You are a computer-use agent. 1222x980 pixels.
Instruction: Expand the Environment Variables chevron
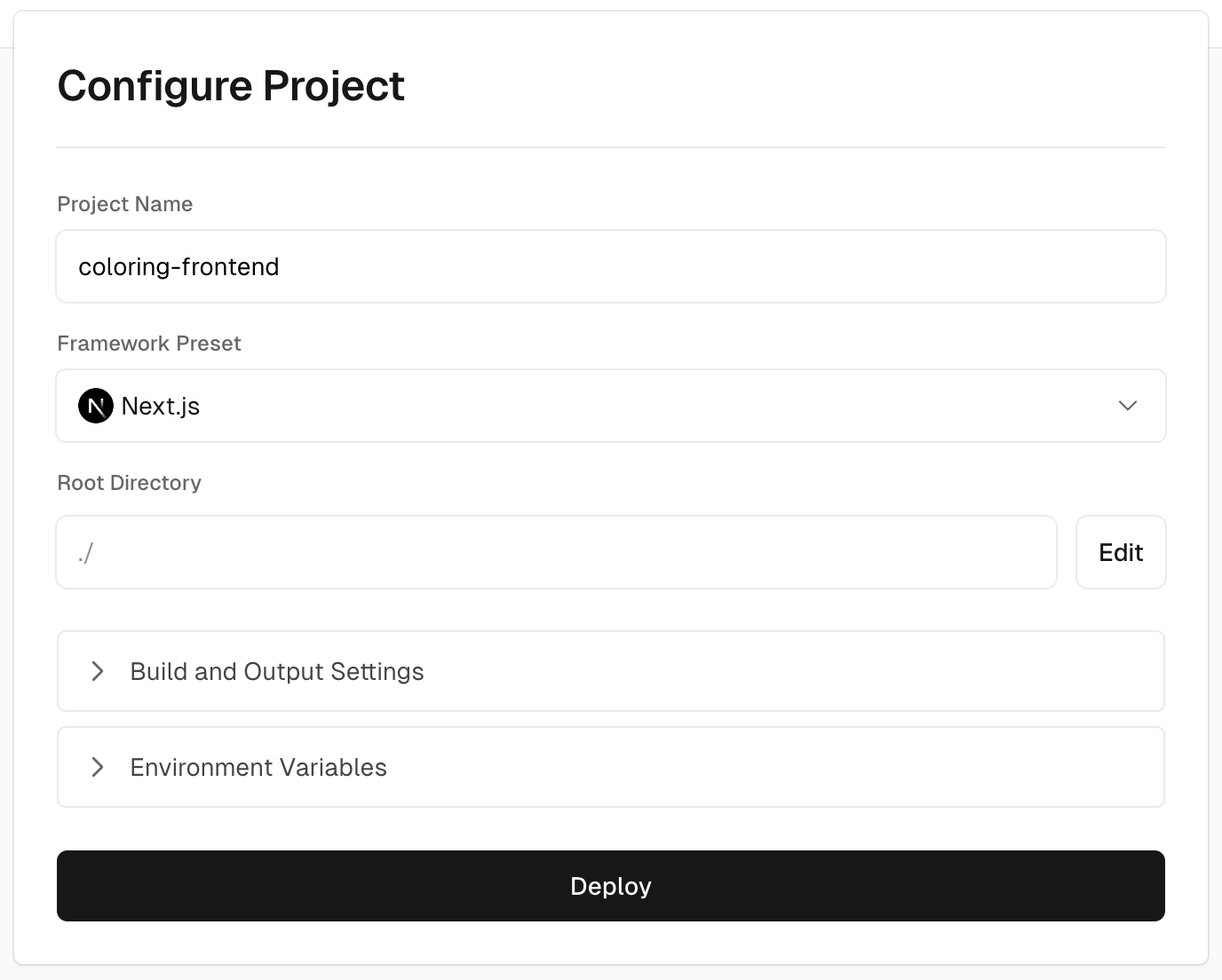coord(98,767)
